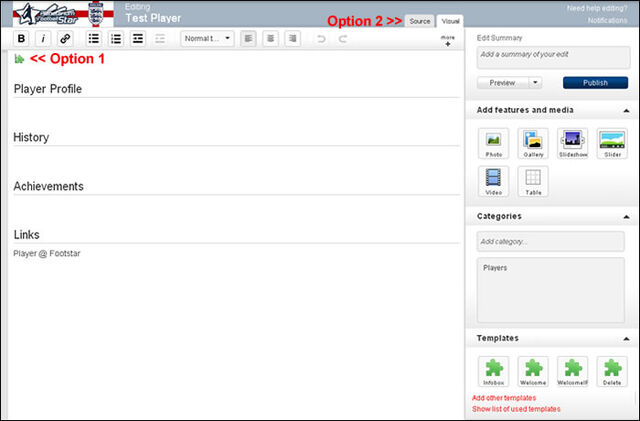
Task: Click the green template placeholder icon in editor
Action: (x=19, y=59)
